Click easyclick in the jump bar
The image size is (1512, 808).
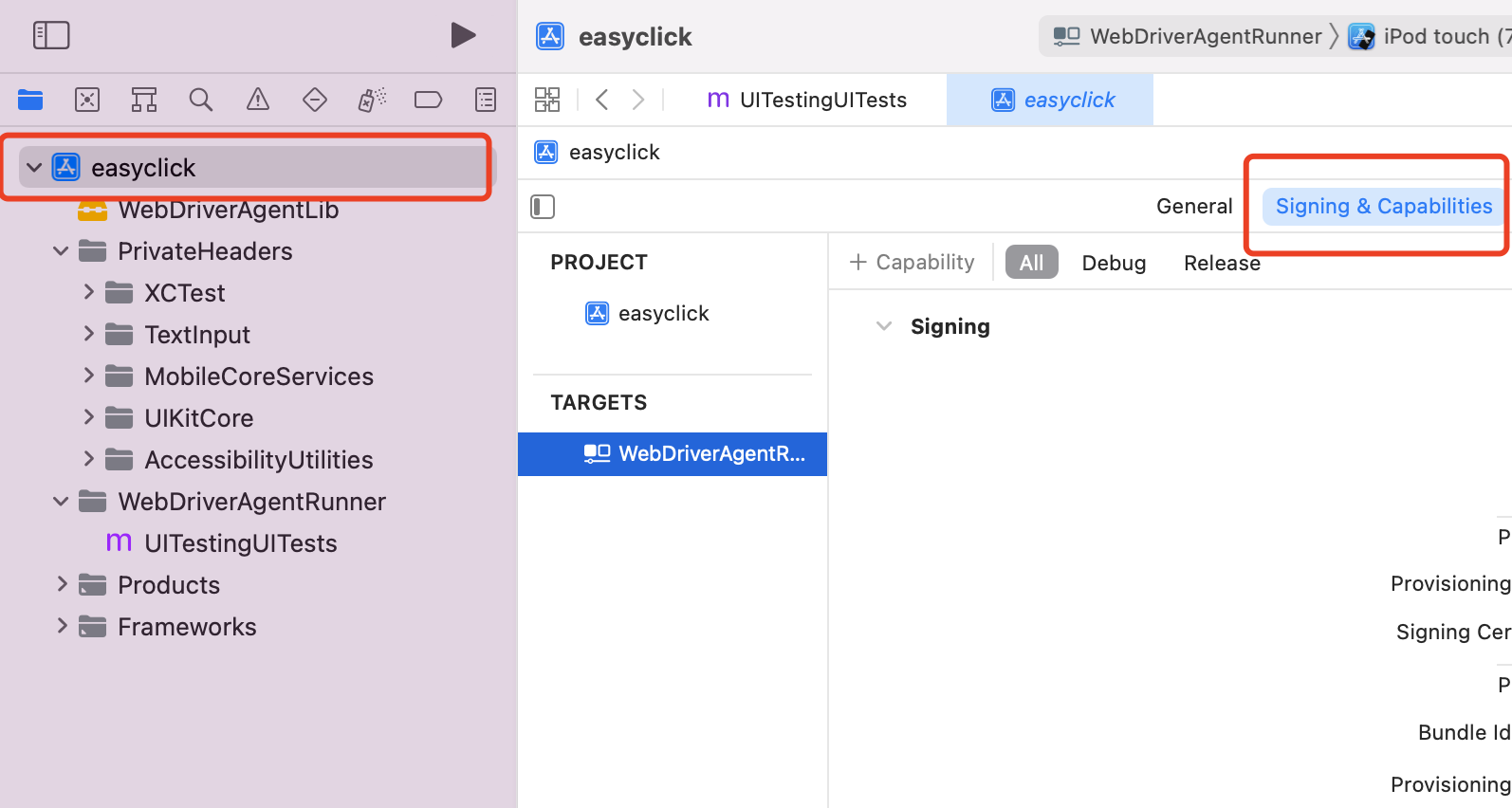pos(614,153)
